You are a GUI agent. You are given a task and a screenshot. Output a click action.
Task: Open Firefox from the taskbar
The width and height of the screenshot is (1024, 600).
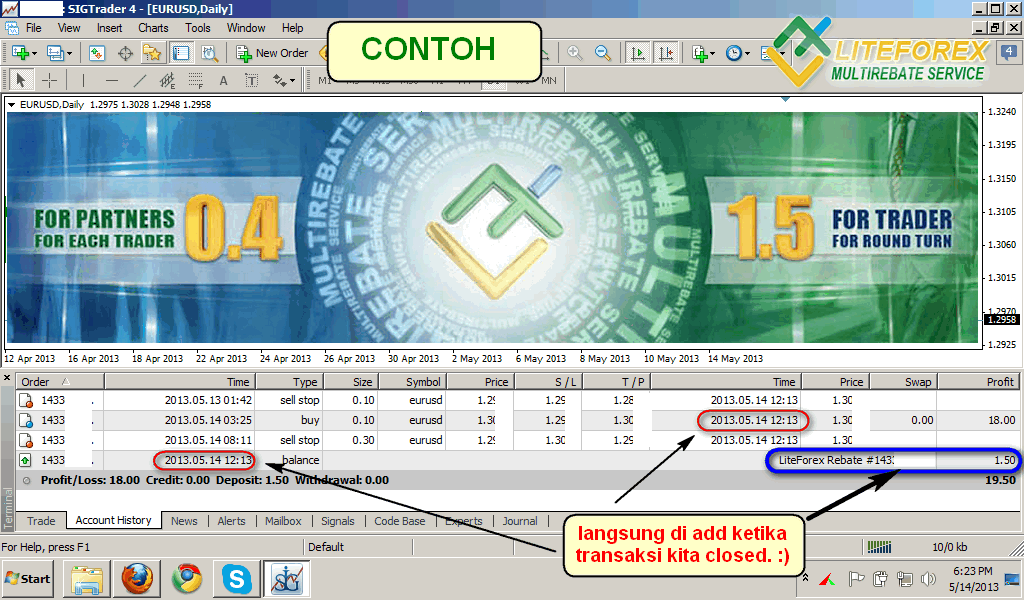[137, 578]
